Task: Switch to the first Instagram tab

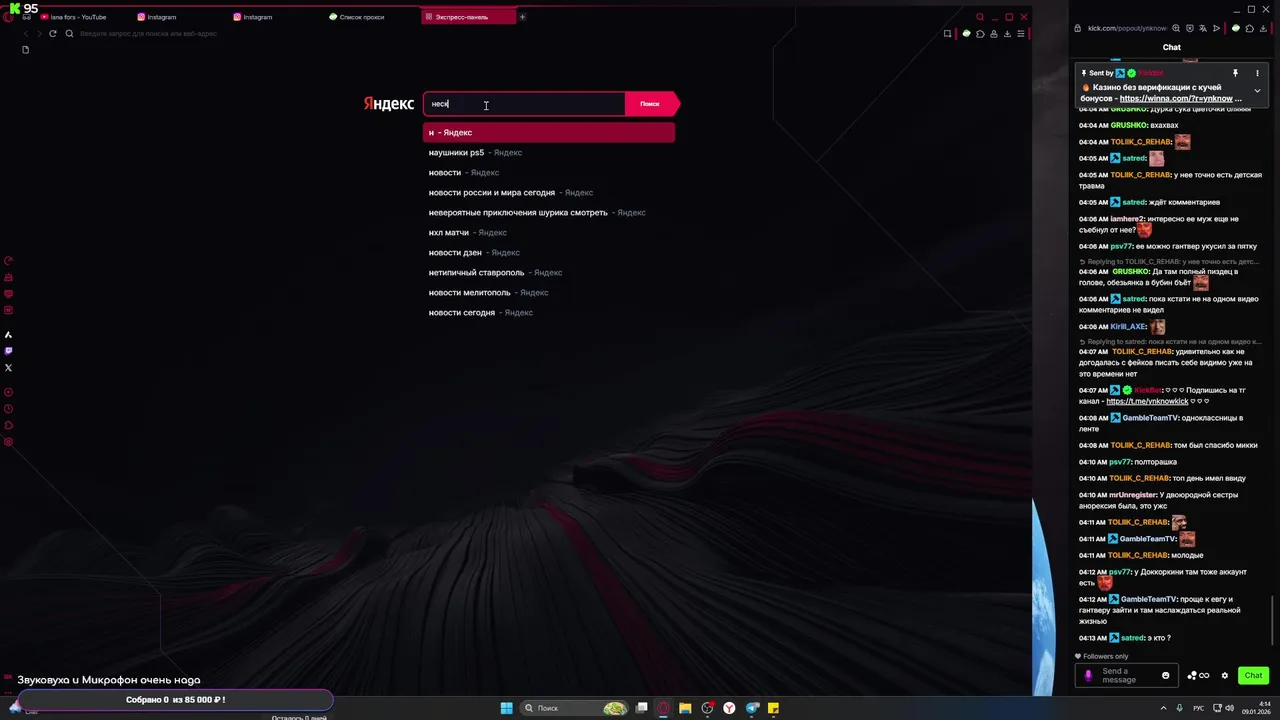Action: (160, 17)
